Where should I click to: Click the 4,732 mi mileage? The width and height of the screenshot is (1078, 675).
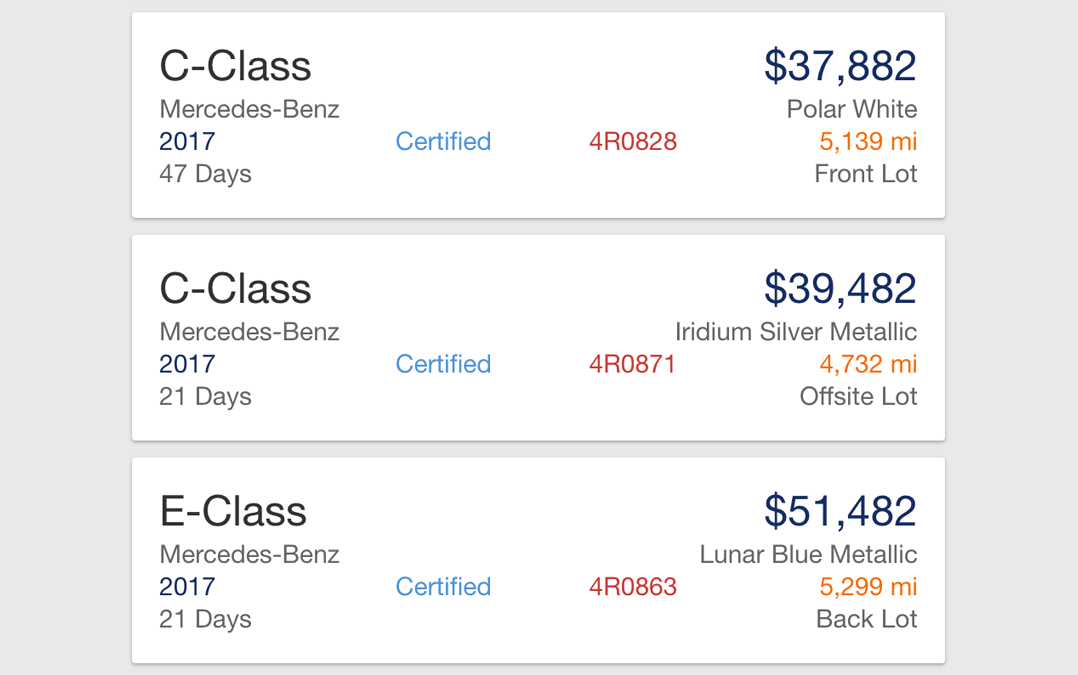[x=868, y=364]
